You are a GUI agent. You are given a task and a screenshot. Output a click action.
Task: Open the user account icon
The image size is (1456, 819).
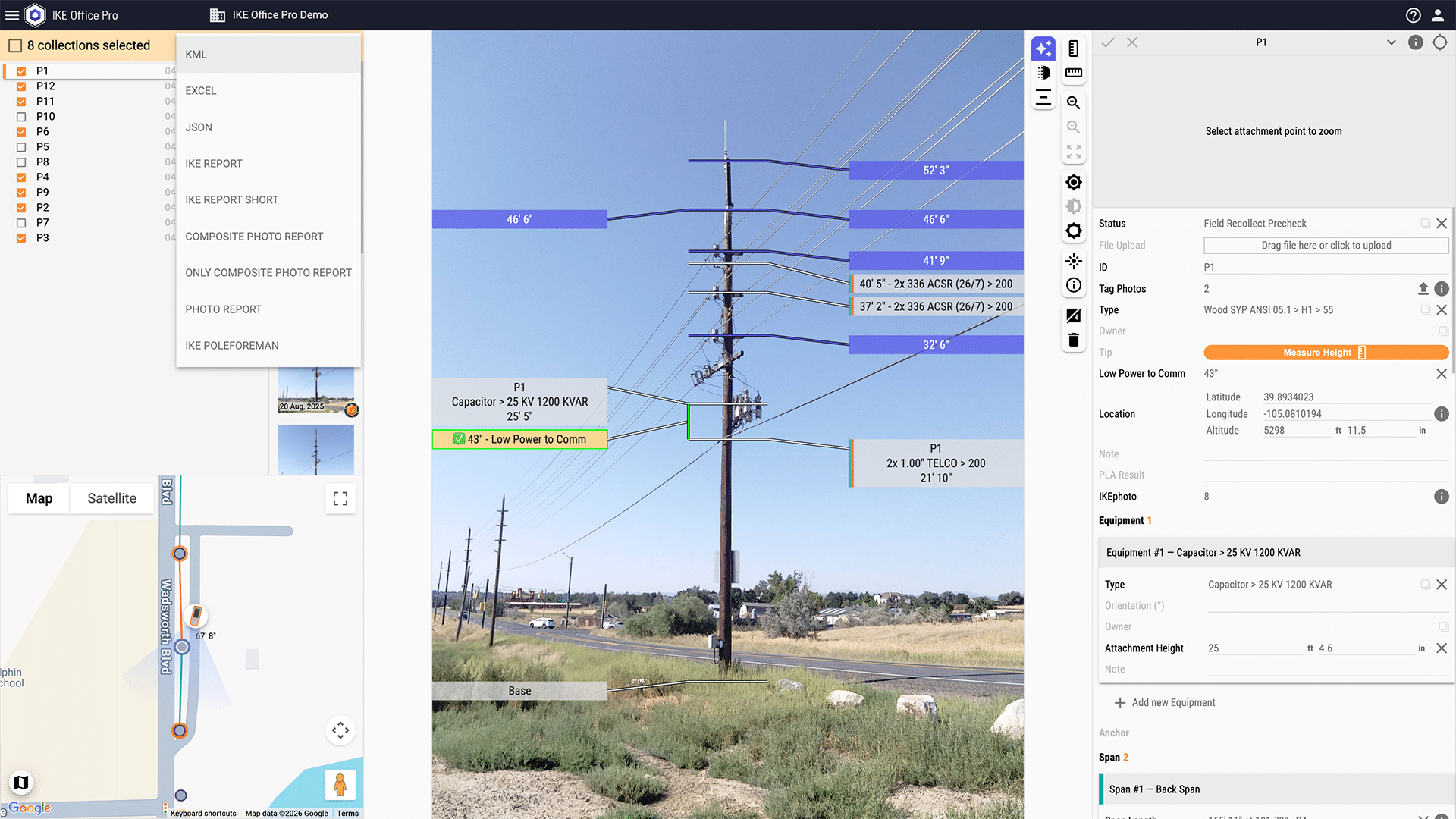point(1438,15)
